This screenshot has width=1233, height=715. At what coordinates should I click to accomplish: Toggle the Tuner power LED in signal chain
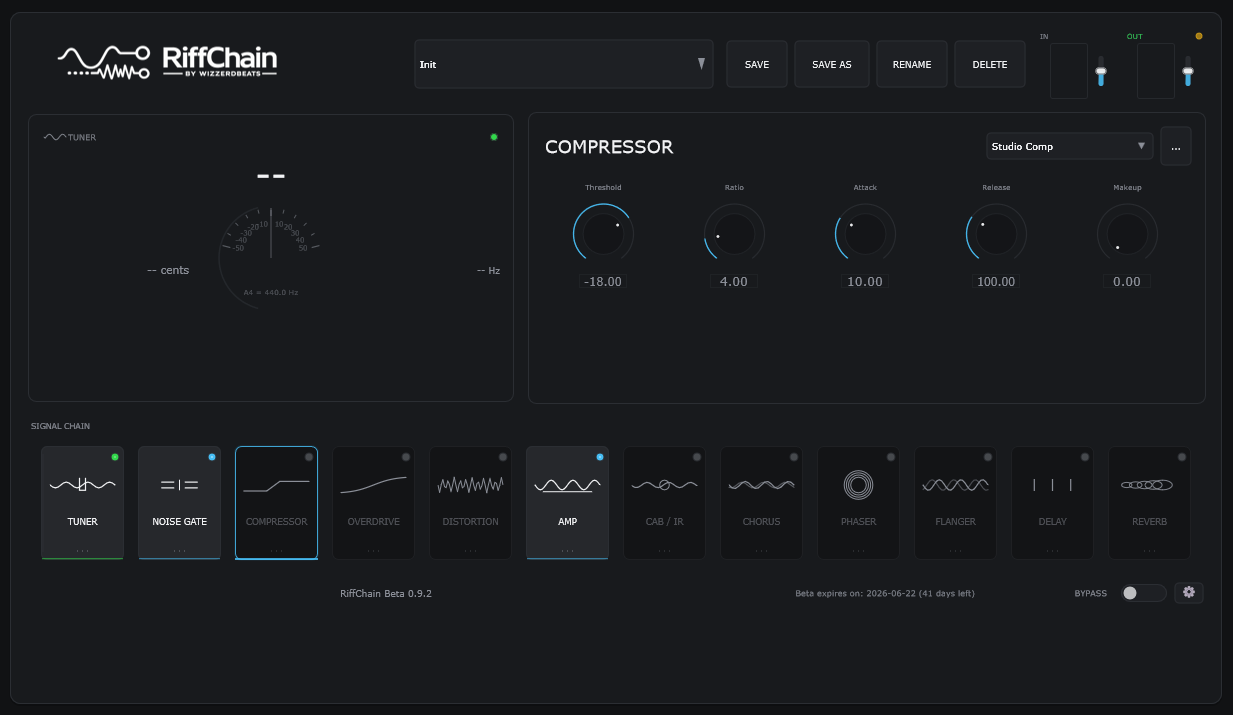[114, 457]
